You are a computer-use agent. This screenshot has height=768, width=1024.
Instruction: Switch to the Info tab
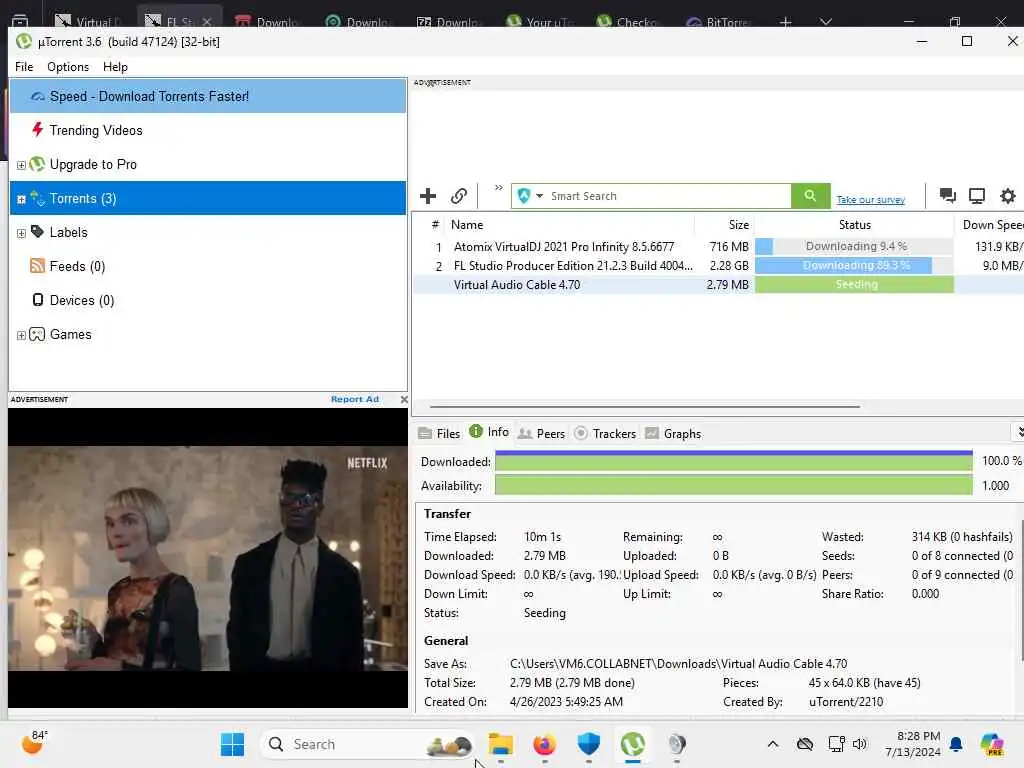[489, 432]
